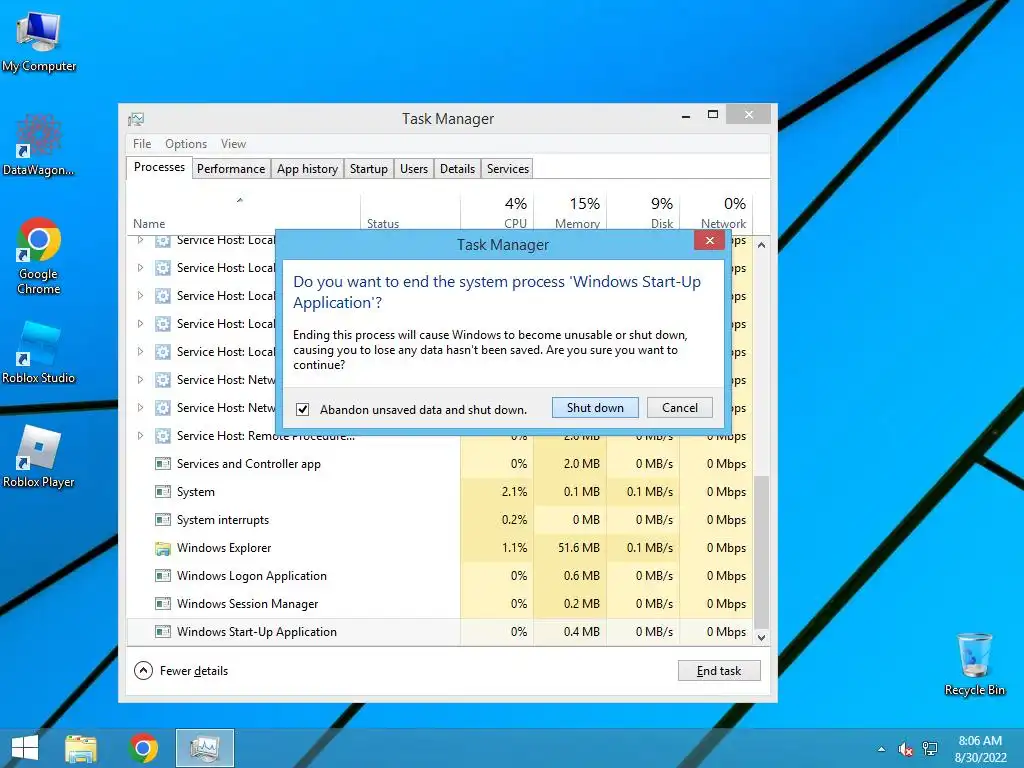Click Cancel in the dialog
1024x768 pixels.
(679, 408)
